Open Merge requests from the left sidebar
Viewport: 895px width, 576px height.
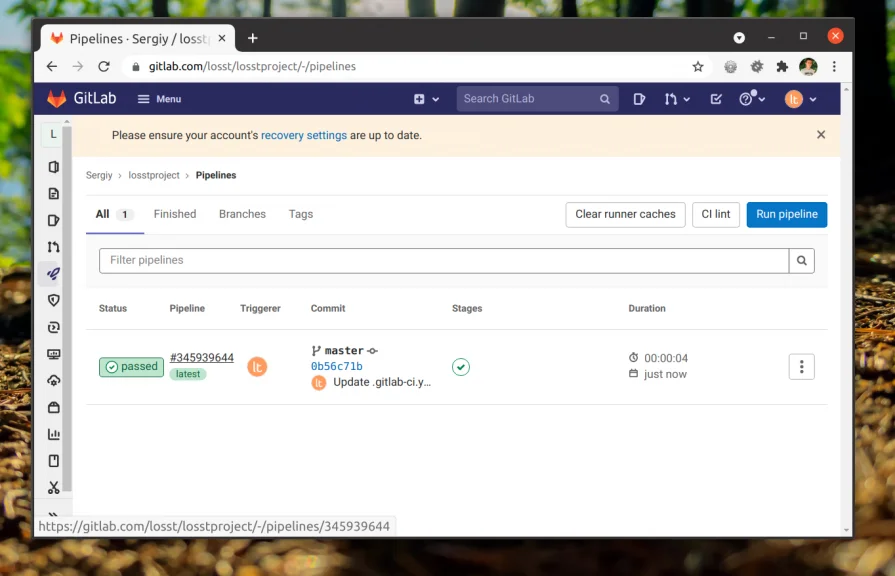[53, 247]
